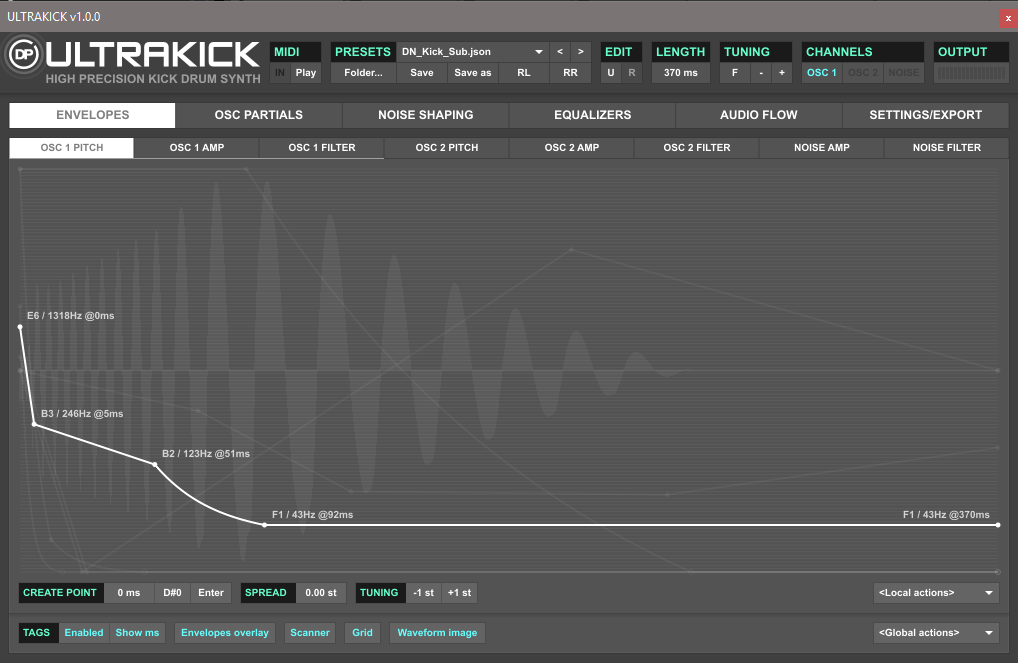Select the B2 123Hz envelope point

point(155,464)
